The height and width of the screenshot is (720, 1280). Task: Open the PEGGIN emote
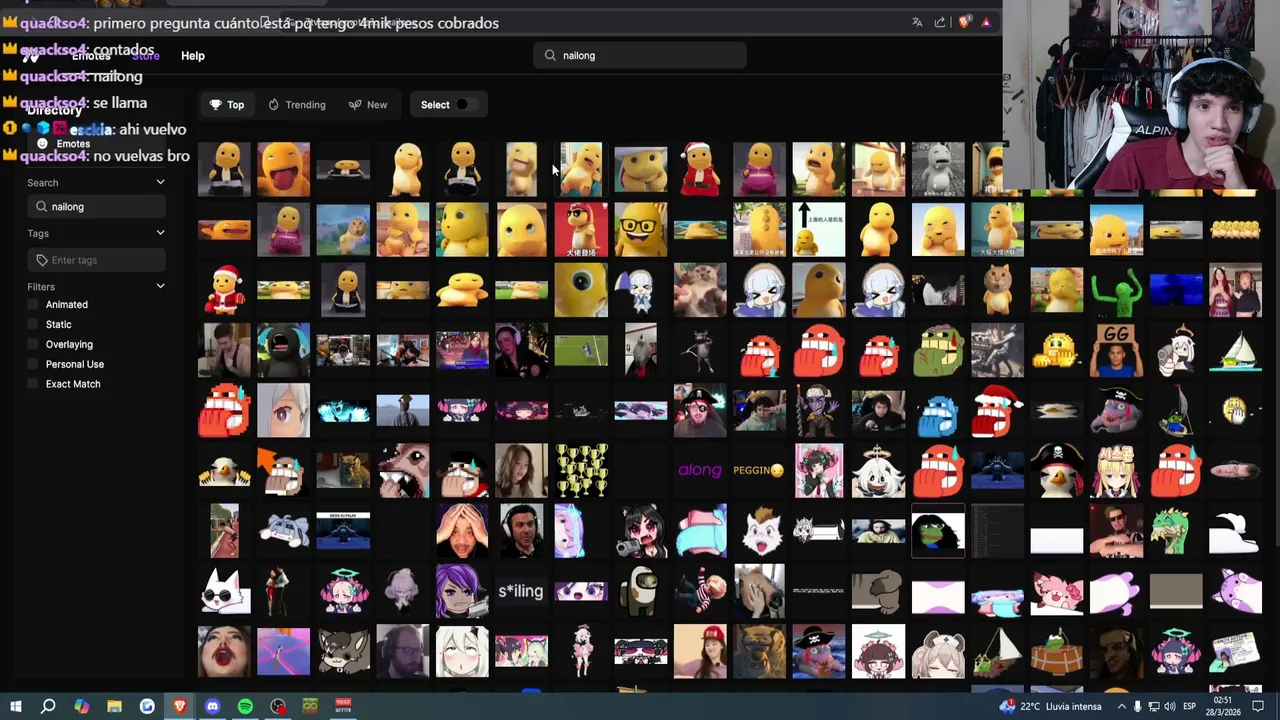click(x=759, y=470)
